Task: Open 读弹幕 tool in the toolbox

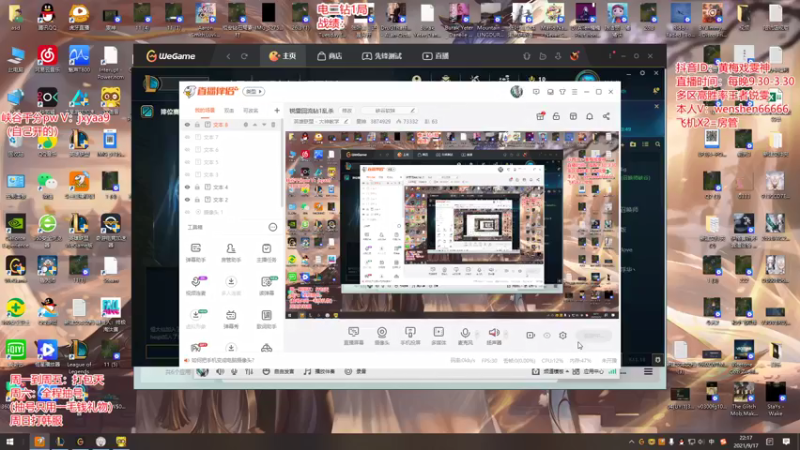Action: (x=266, y=286)
